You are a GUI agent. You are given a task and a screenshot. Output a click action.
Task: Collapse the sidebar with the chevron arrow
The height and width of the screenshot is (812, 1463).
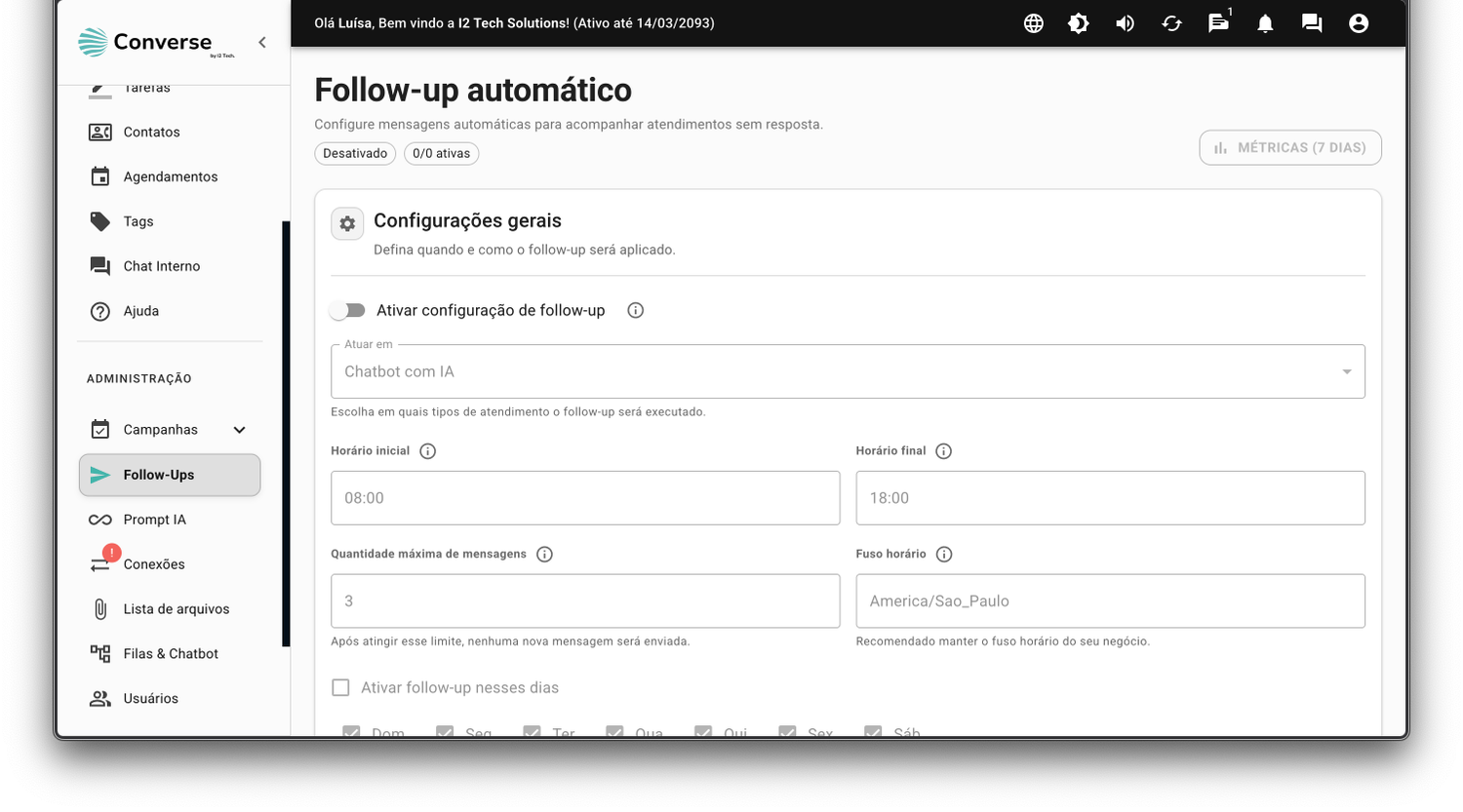[x=262, y=42]
